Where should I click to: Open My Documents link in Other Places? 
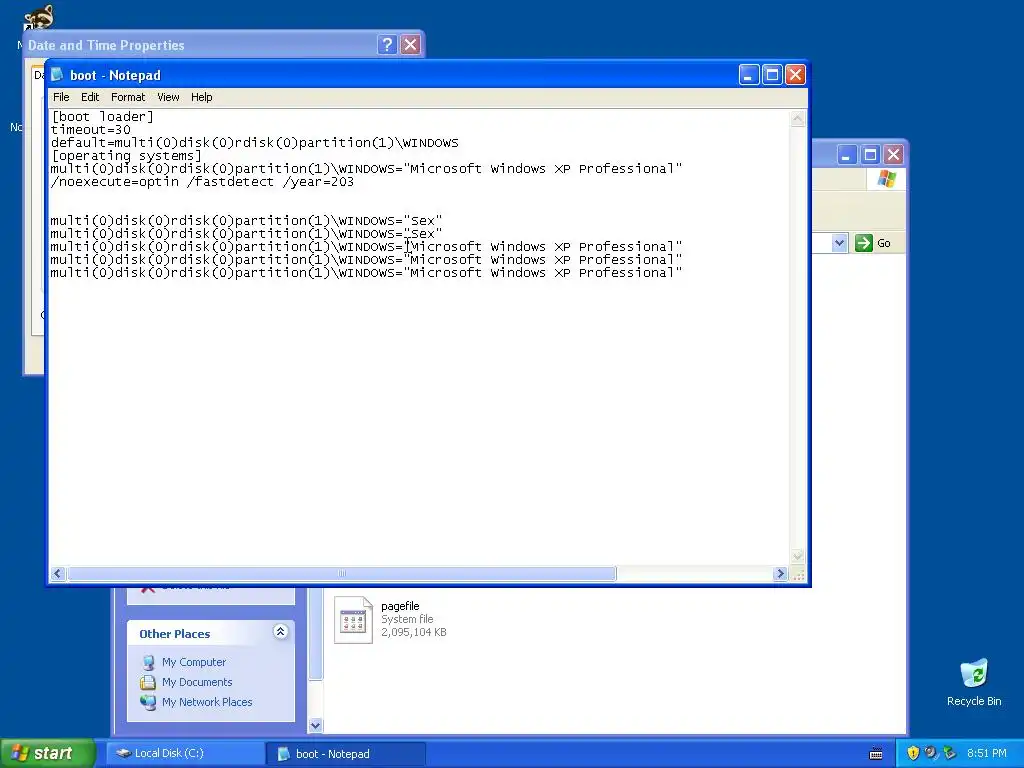(x=197, y=682)
